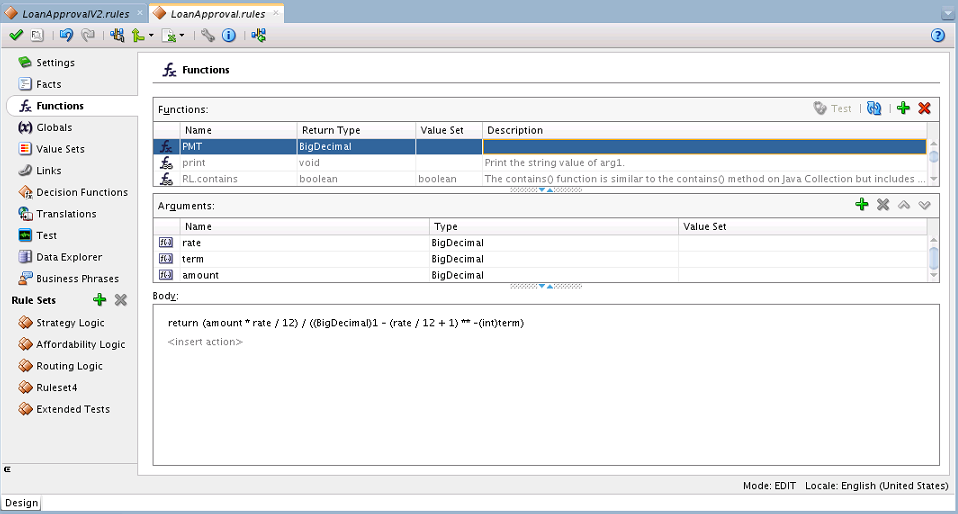Screen dimensions: 958x514
Task: Click the splitter collapse arrow below Arguments table
Action: tap(546, 286)
